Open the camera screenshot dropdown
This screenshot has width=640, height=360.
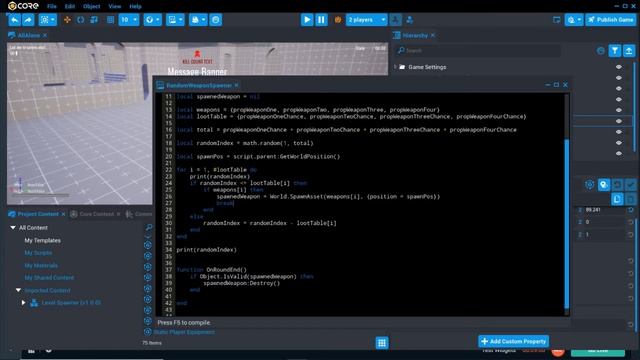point(198,20)
